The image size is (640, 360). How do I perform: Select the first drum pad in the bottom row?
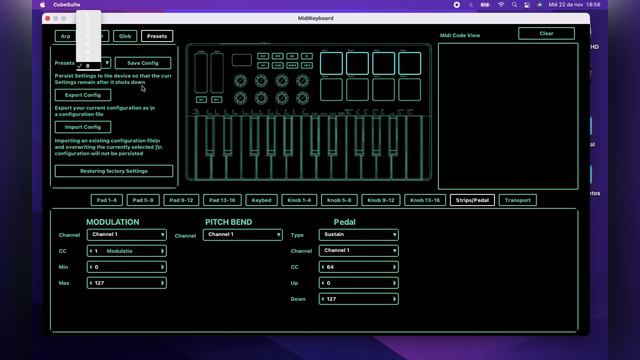(x=331, y=89)
